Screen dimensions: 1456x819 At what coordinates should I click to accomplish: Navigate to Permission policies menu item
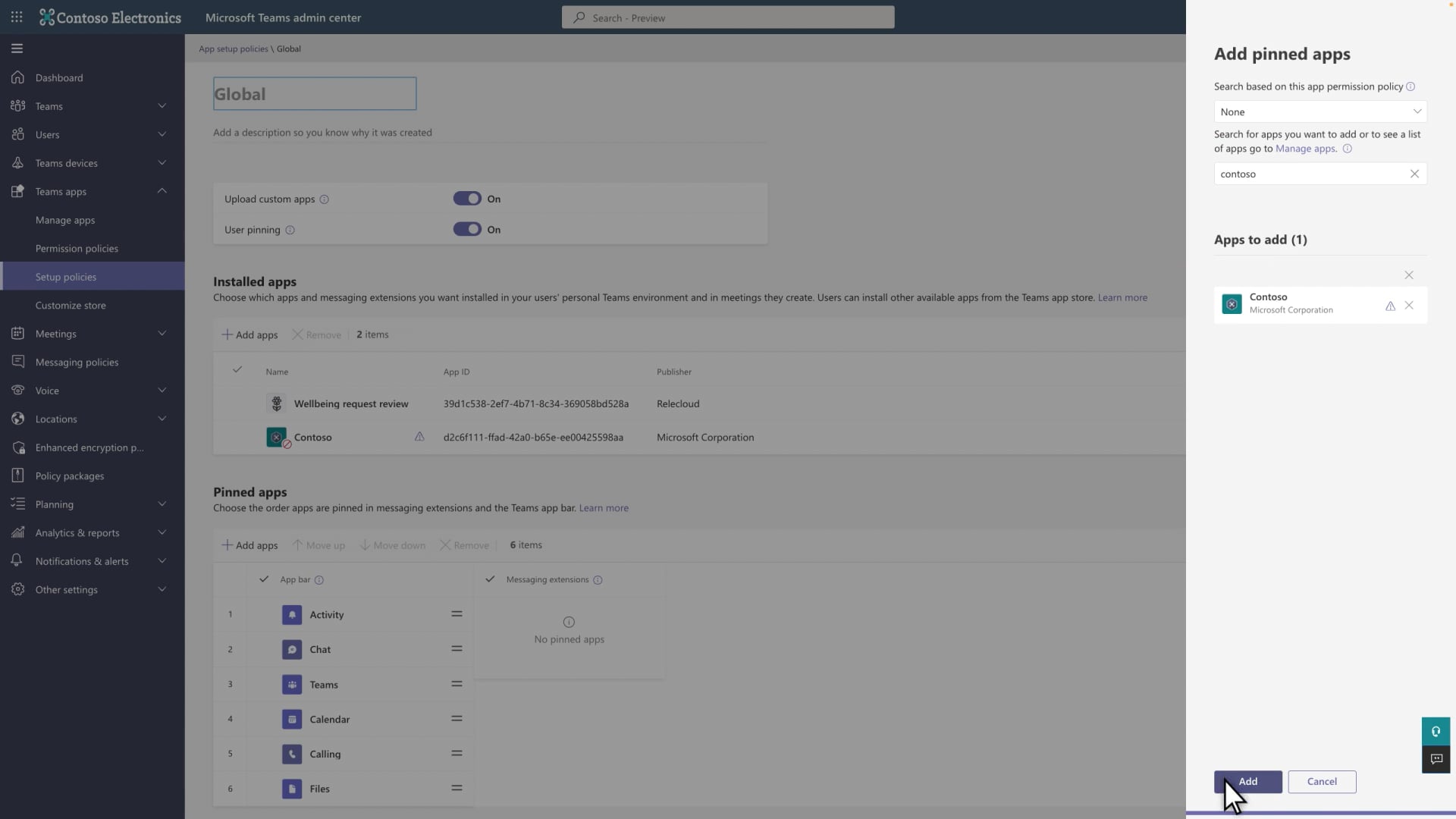click(77, 248)
